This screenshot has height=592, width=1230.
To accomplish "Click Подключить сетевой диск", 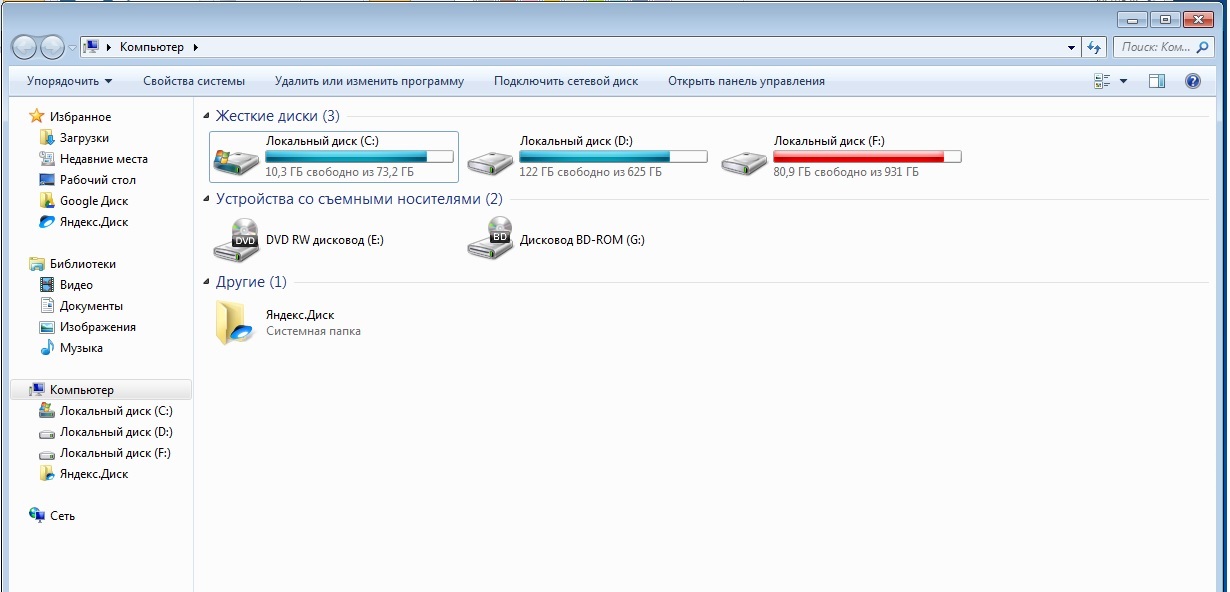I will [x=565, y=81].
